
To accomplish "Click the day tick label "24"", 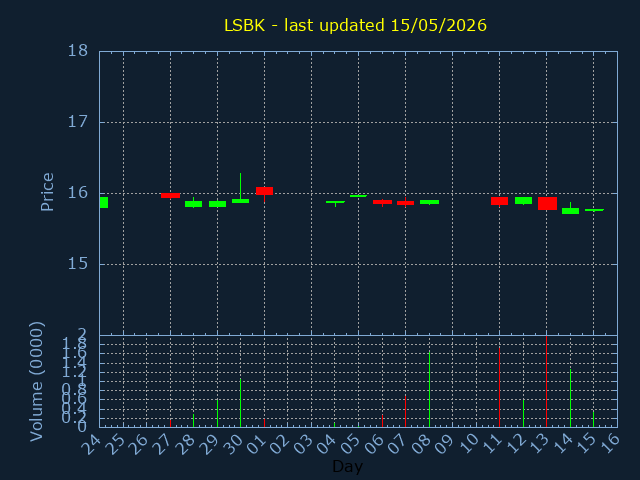I will click(x=91, y=444).
